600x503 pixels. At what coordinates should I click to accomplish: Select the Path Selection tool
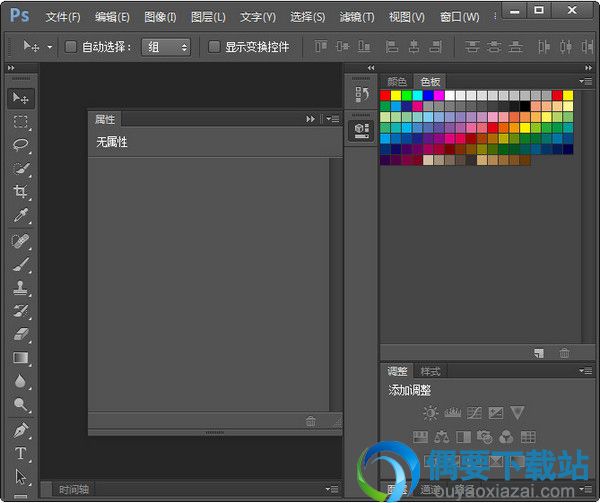coord(21,477)
